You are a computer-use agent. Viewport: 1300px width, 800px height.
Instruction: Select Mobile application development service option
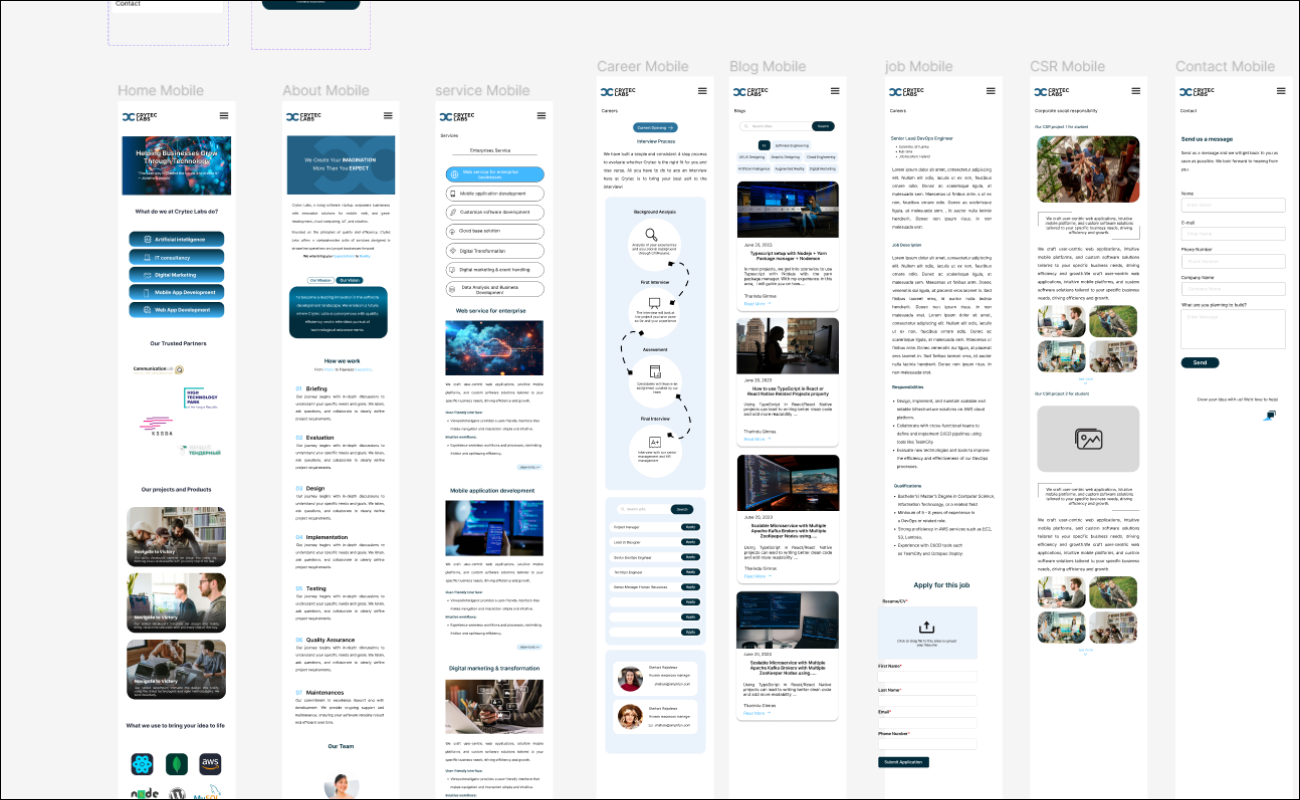(x=495, y=193)
